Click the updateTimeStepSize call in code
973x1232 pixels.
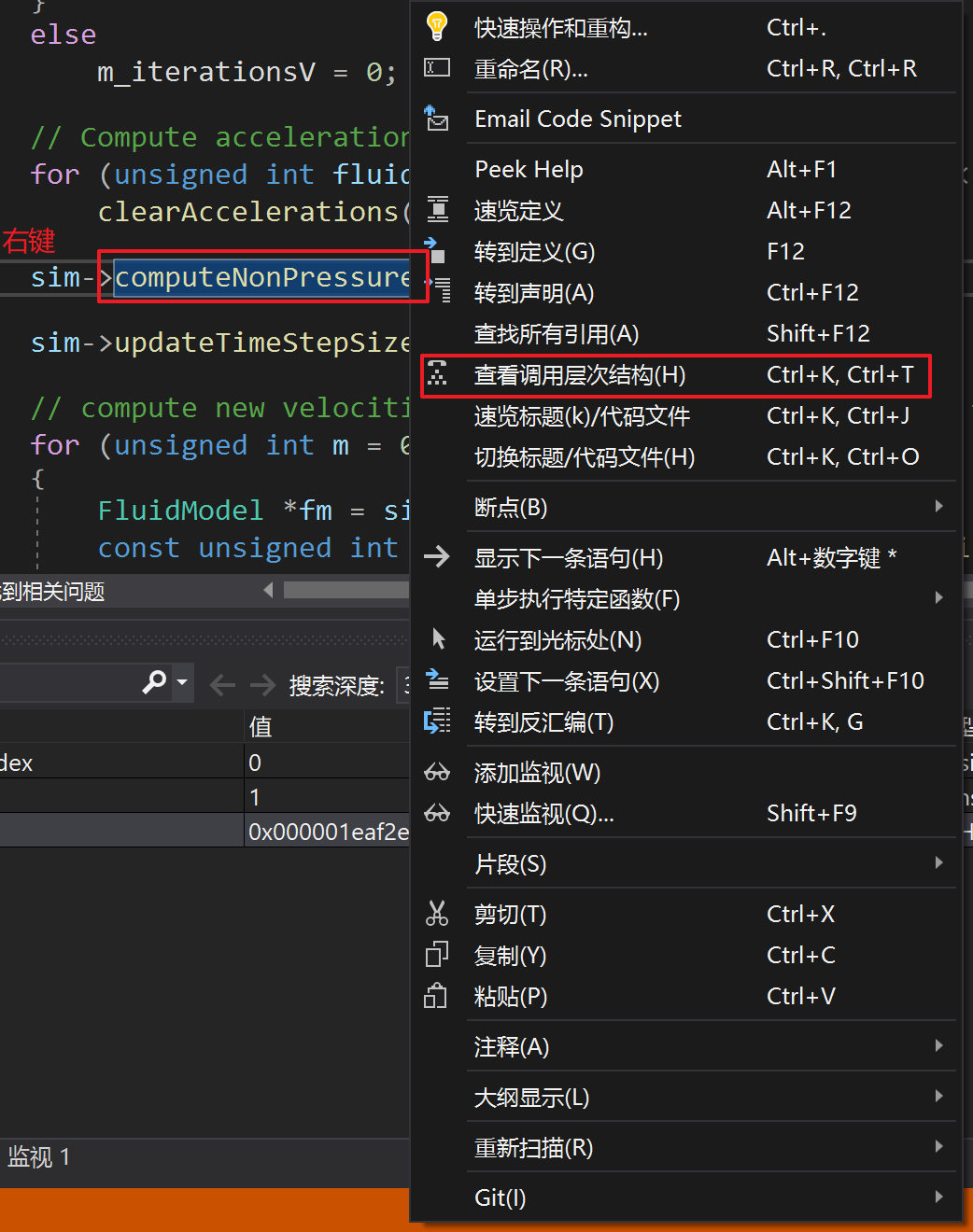tap(262, 343)
